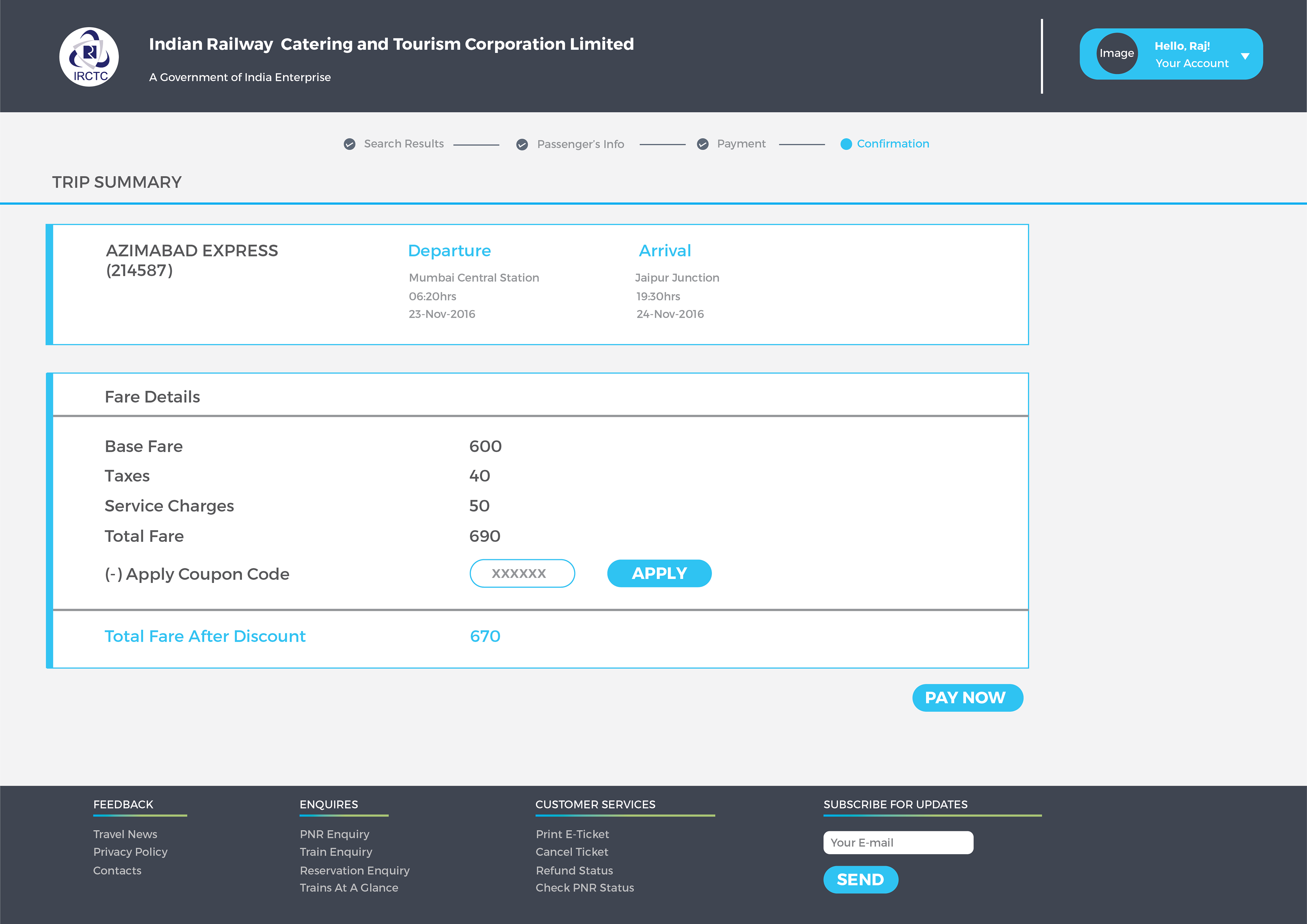Click the Passenger's Info step checkmark icon

click(522, 145)
